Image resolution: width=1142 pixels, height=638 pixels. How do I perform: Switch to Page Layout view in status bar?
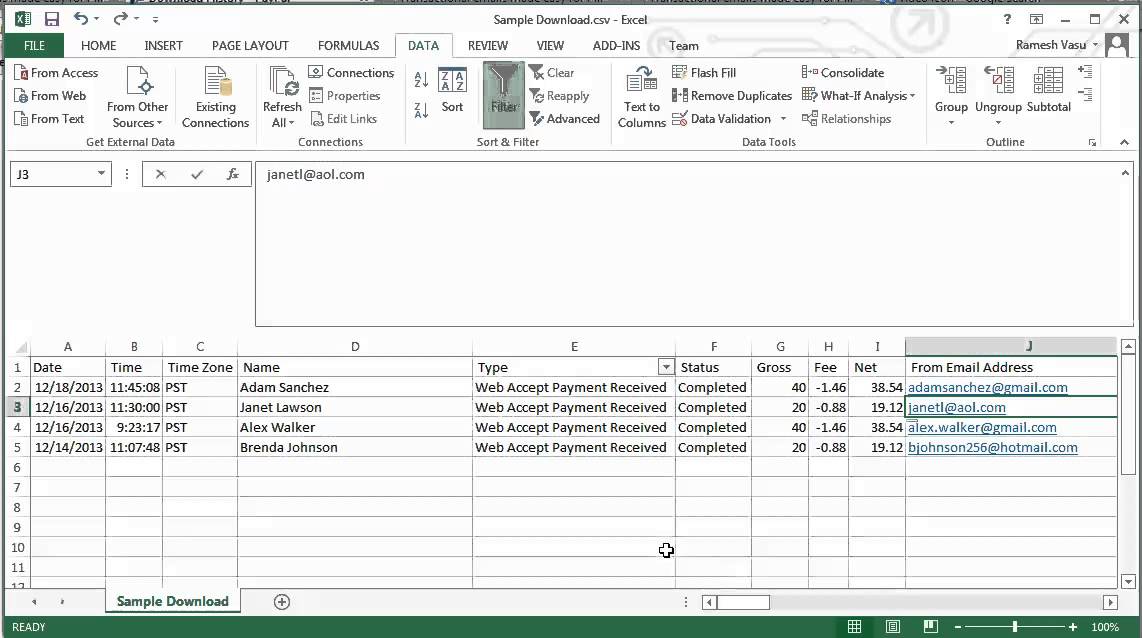(x=893, y=626)
